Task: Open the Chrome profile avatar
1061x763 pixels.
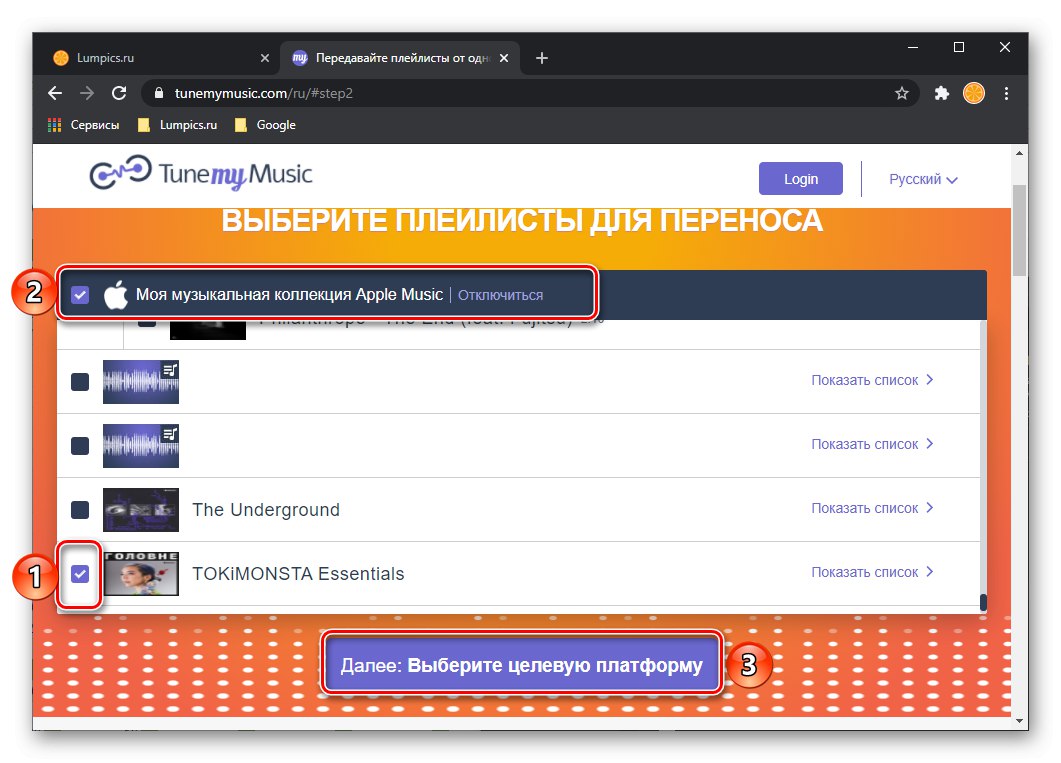Action: click(974, 93)
